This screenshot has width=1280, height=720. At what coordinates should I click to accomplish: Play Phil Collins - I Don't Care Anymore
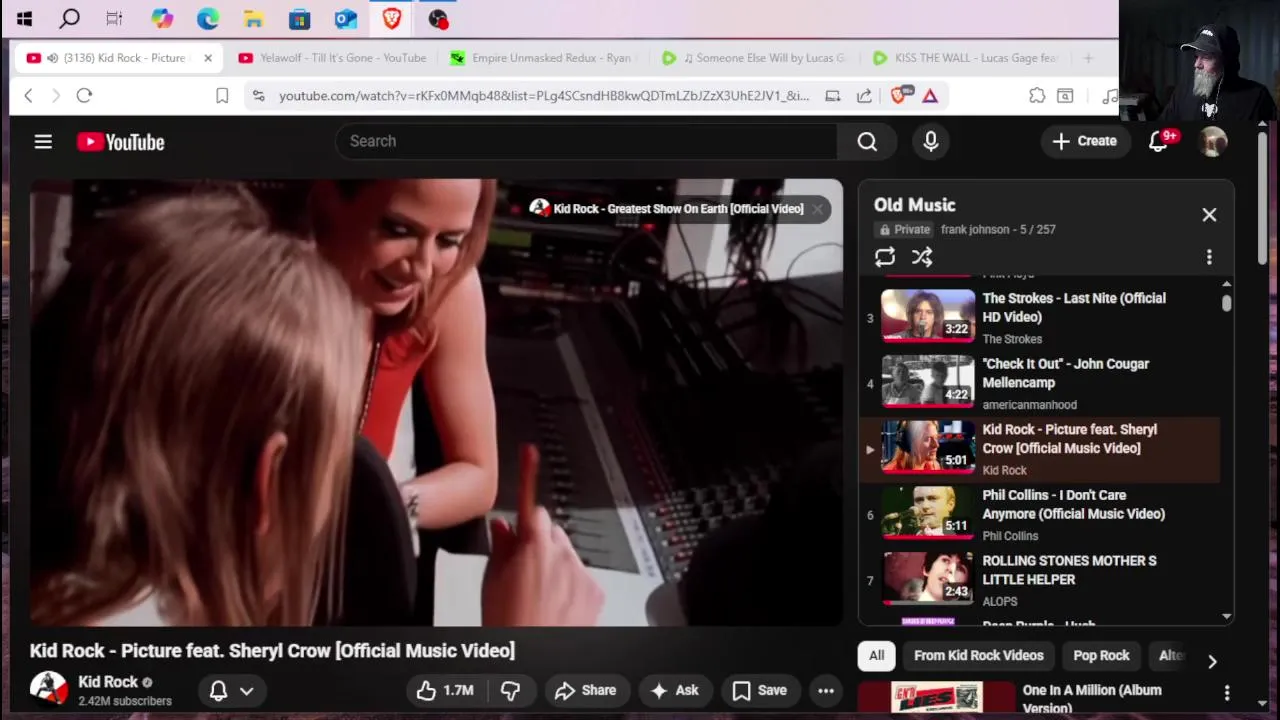tap(1039, 514)
